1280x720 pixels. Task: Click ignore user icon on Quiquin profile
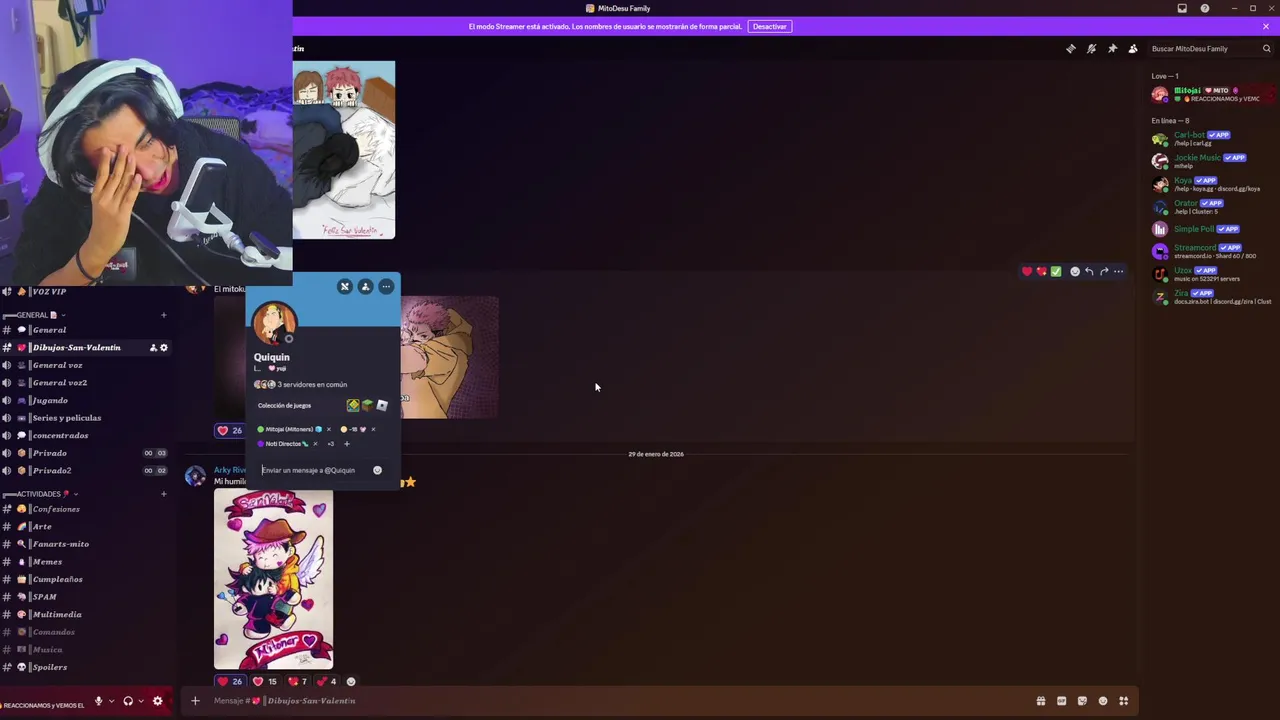(x=345, y=287)
